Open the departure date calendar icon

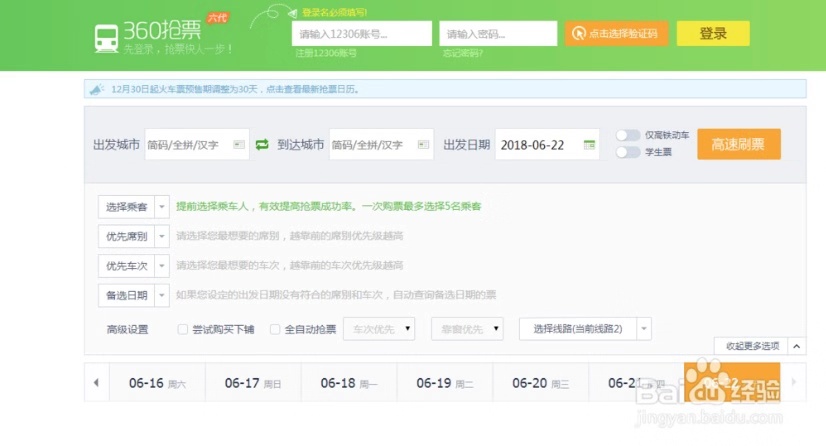point(589,144)
